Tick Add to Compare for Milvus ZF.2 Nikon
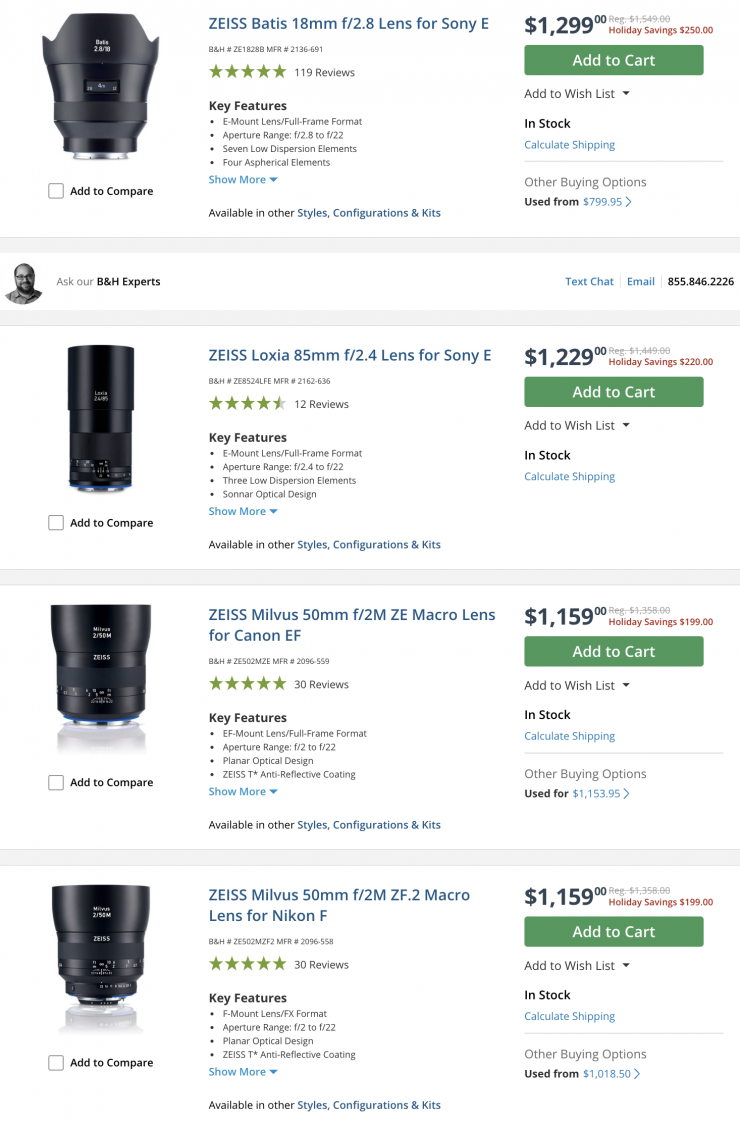The image size is (740, 1126). [x=56, y=1063]
